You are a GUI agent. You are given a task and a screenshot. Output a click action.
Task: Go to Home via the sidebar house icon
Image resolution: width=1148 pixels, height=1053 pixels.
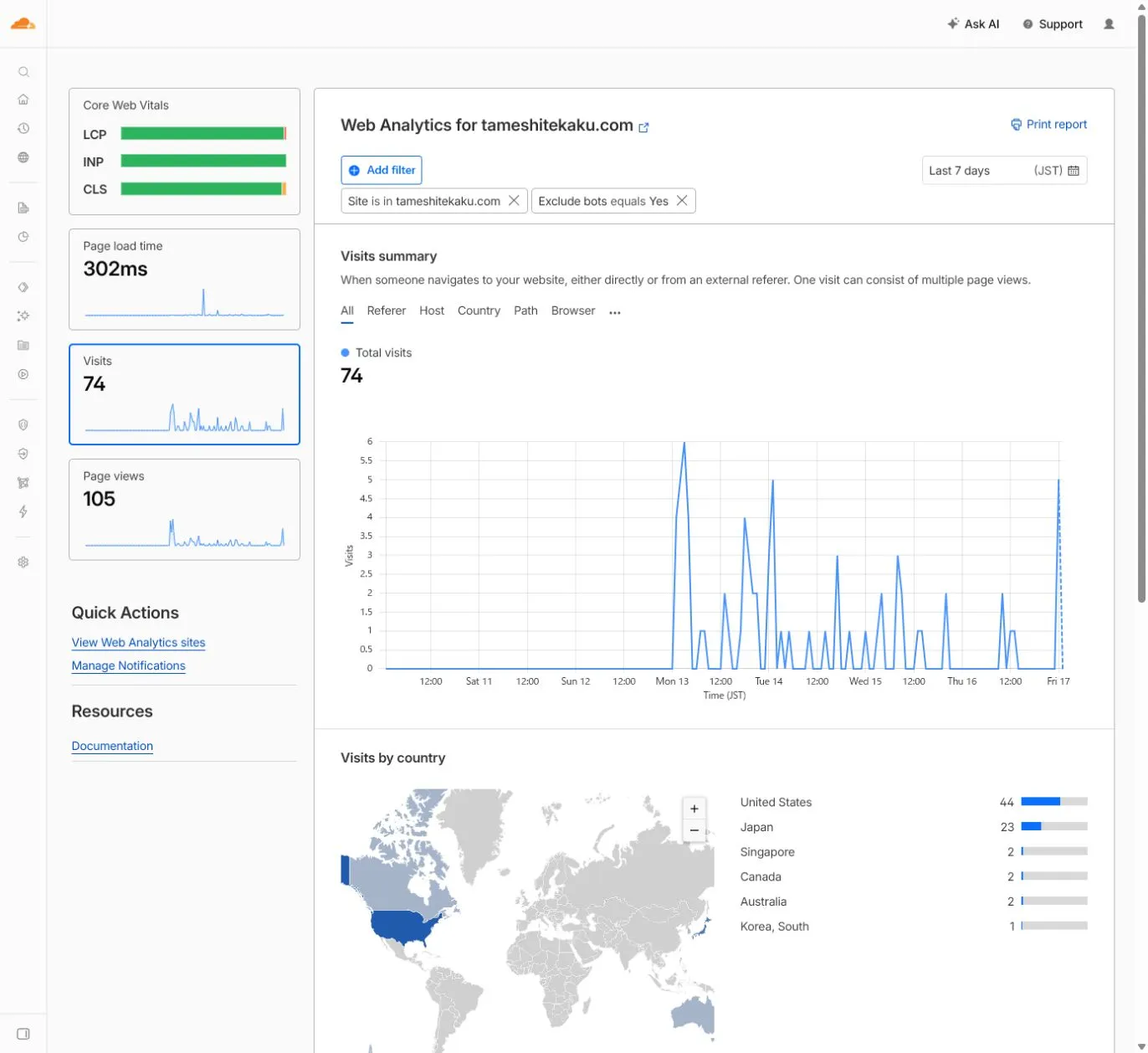(23, 100)
